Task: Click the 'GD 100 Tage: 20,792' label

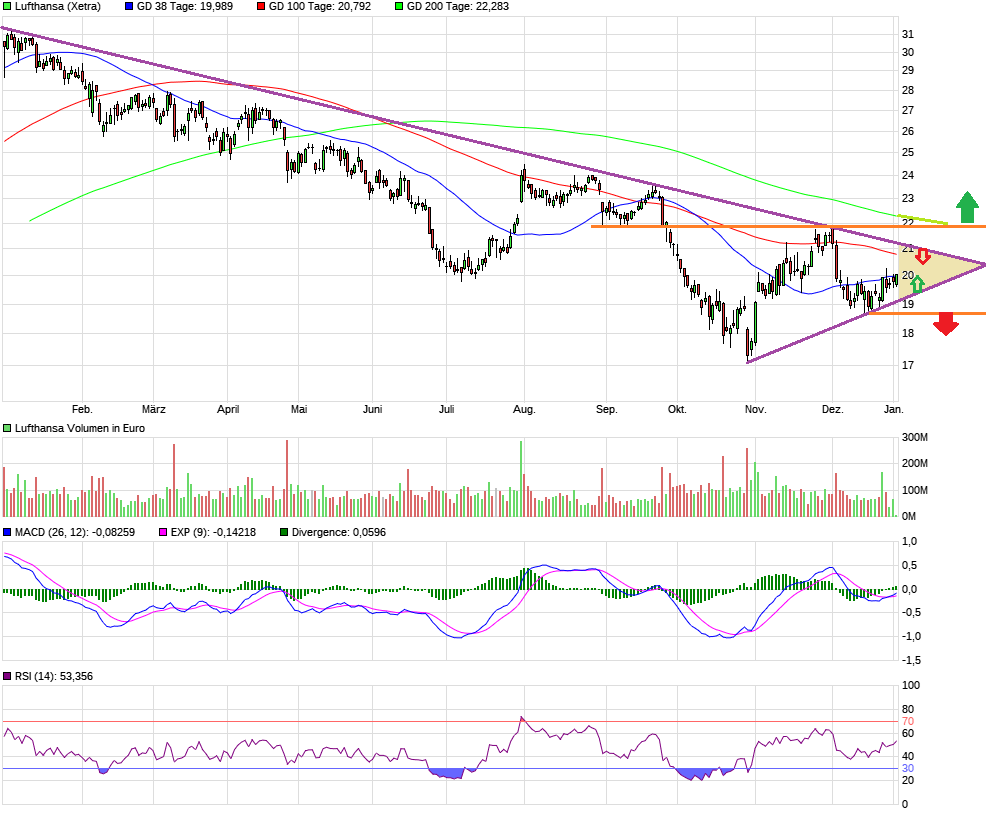Action: coord(320,6)
